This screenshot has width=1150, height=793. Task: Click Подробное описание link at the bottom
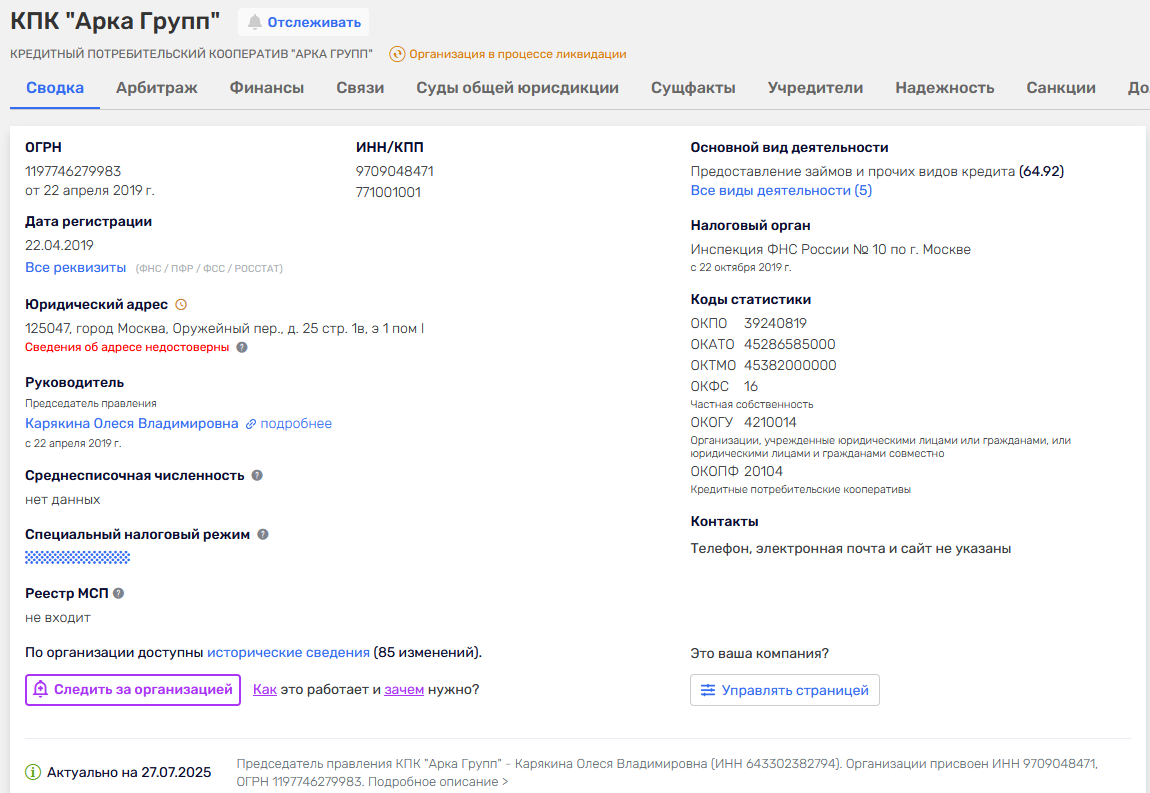tap(438, 782)
